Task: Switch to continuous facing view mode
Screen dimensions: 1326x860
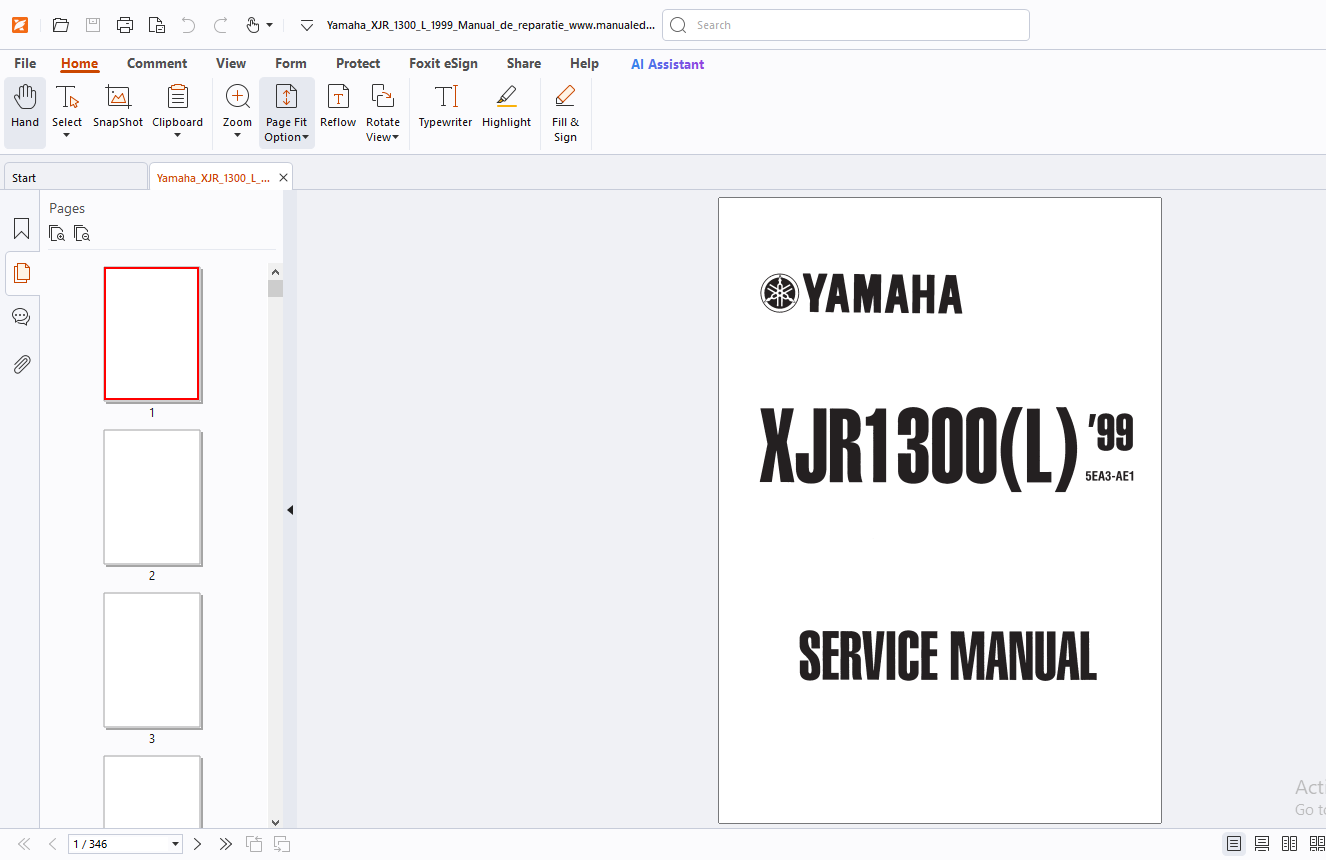Action: (x=1317, y=844)
